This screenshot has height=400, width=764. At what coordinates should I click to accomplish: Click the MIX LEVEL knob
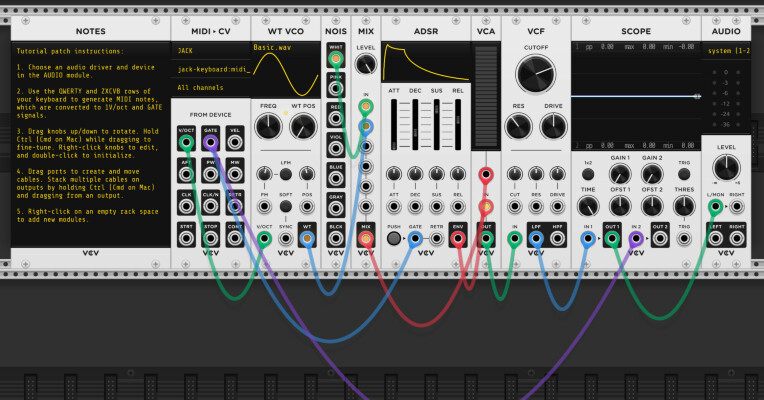(x=366, y=67)
